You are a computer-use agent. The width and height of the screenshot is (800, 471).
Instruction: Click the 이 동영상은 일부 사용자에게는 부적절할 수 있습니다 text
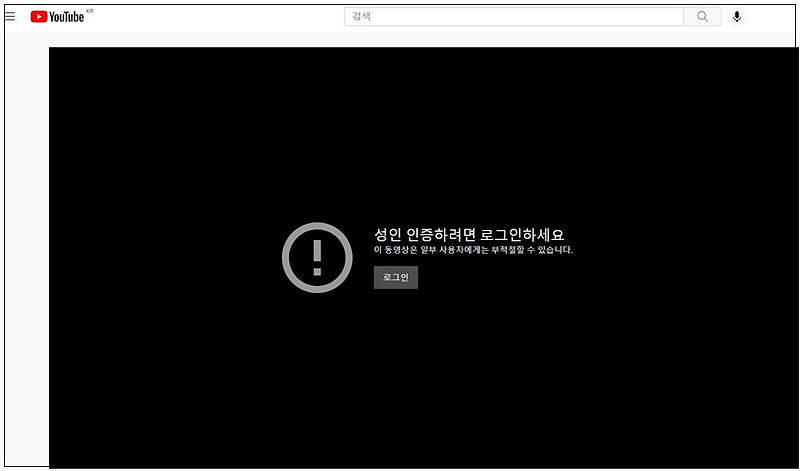click(x=473, y=250)
